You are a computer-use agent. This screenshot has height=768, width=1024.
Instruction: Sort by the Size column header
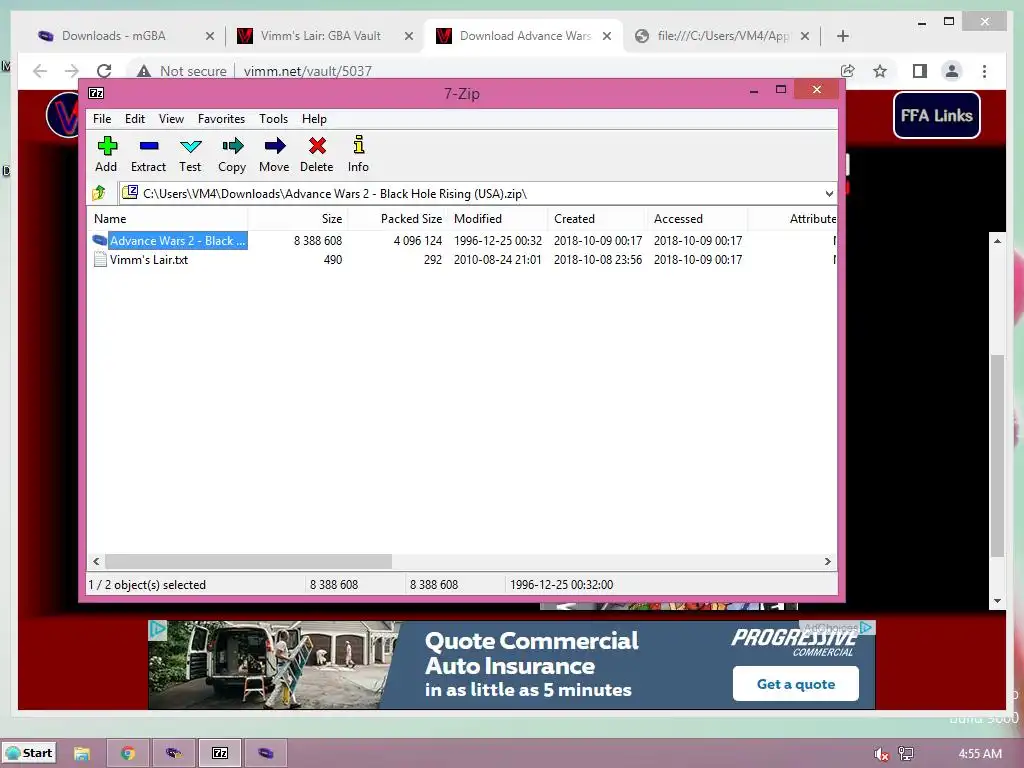tap(298, 219)
